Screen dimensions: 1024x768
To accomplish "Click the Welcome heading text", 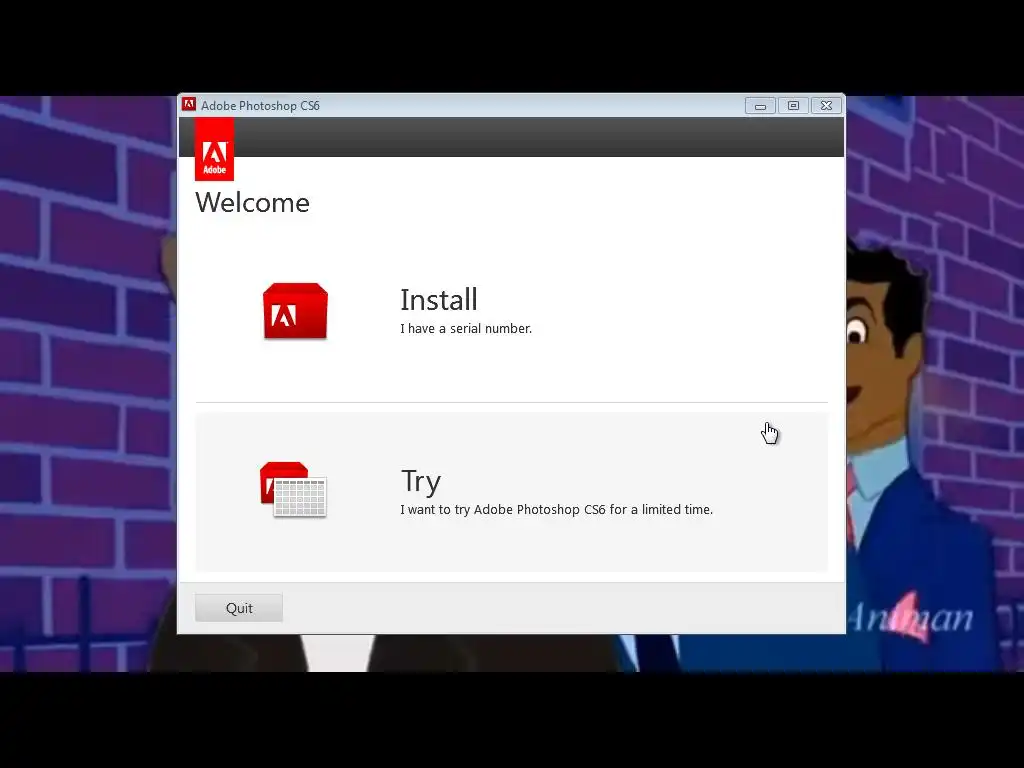I will point(252,202).
